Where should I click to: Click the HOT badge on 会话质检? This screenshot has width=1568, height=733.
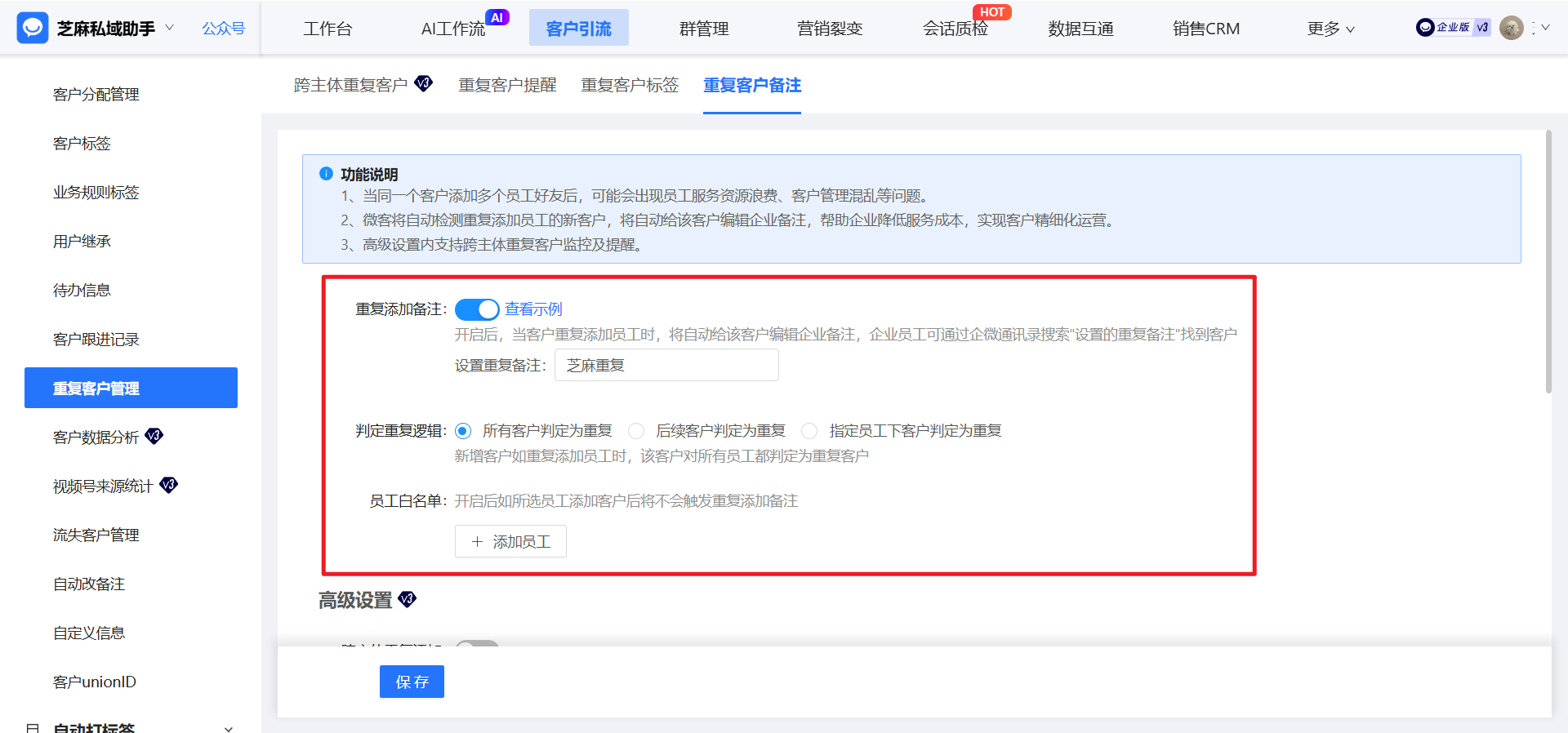[991, 11]
